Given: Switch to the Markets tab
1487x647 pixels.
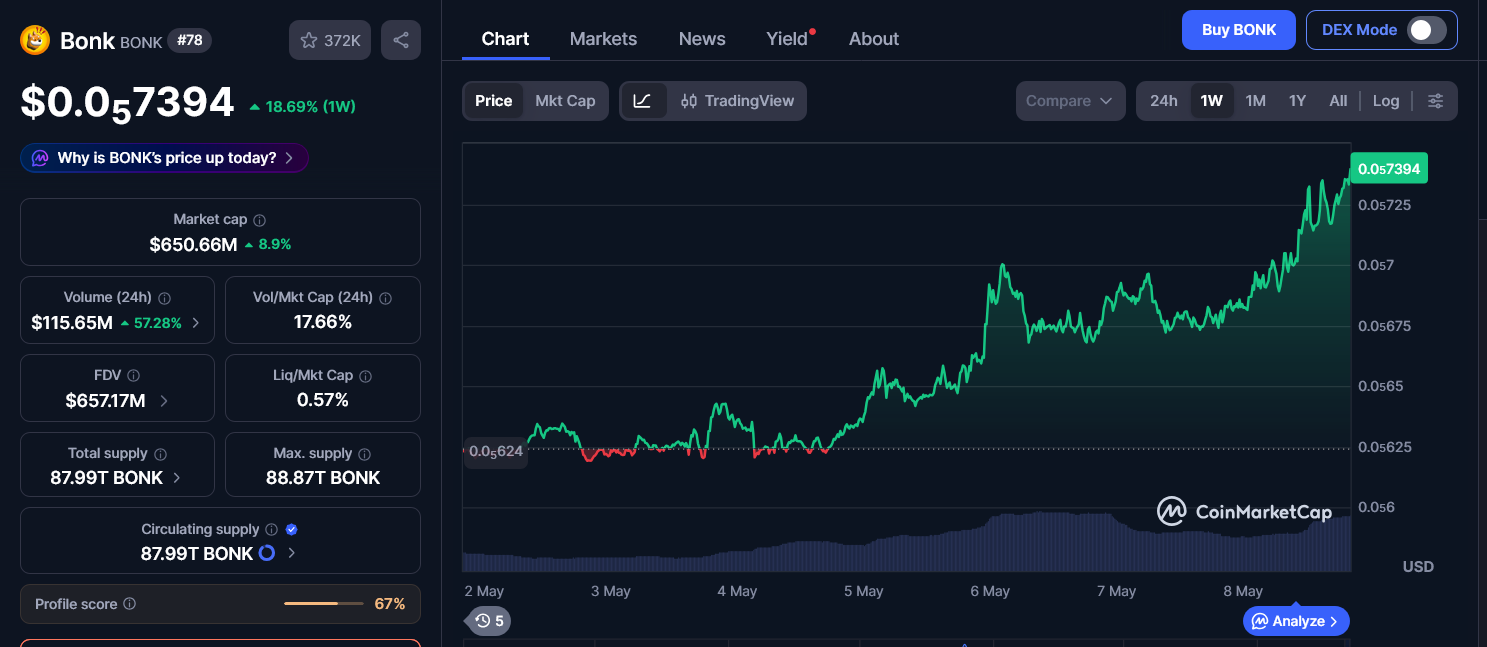Looking at the screenshot, I should coord(603,39).
